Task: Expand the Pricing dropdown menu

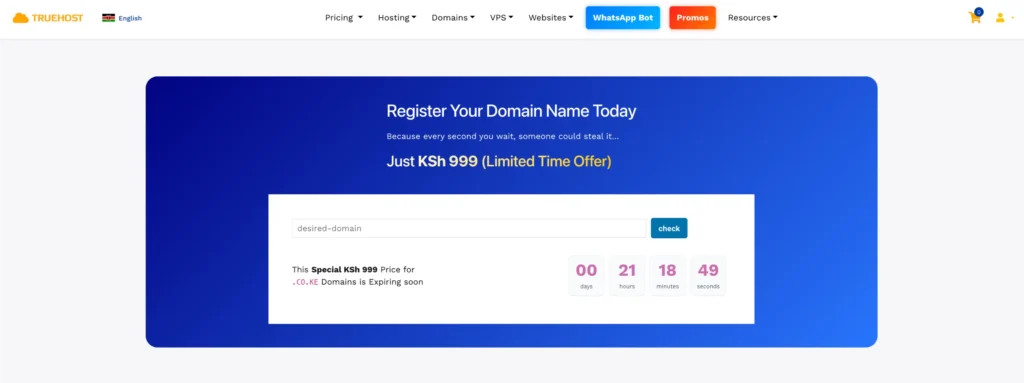Action: pyautogui.click(x=344, y=18)
